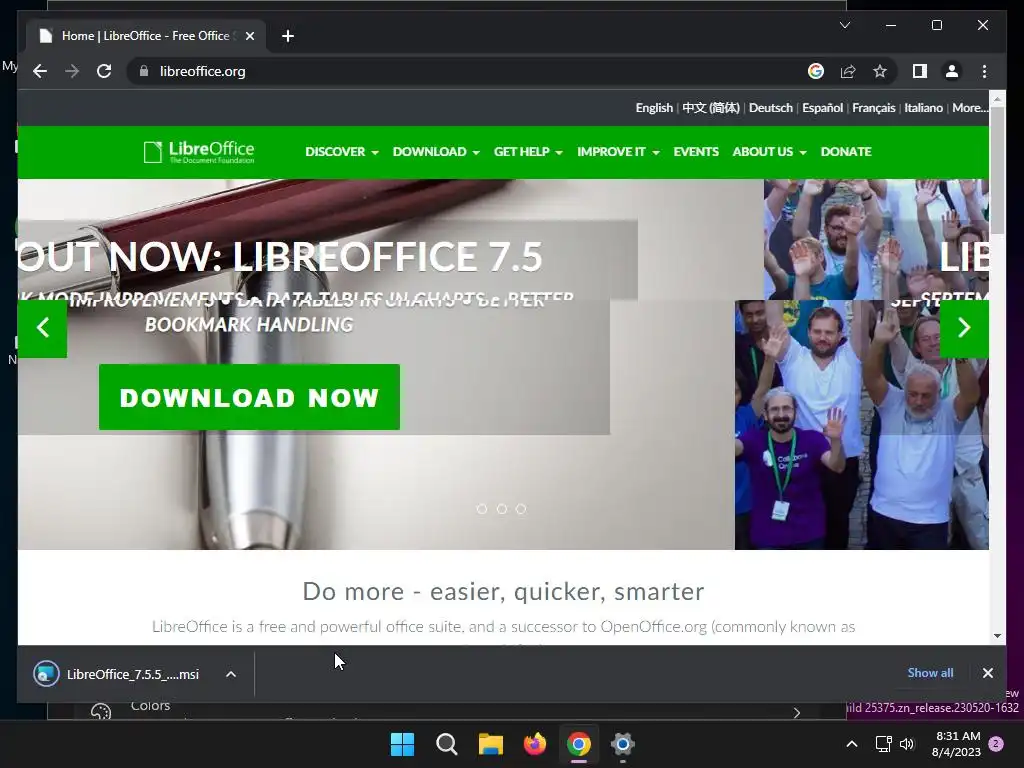Open the clock showing 8:31 AM
The image size is (1024, 768).
tap(957, 744)
